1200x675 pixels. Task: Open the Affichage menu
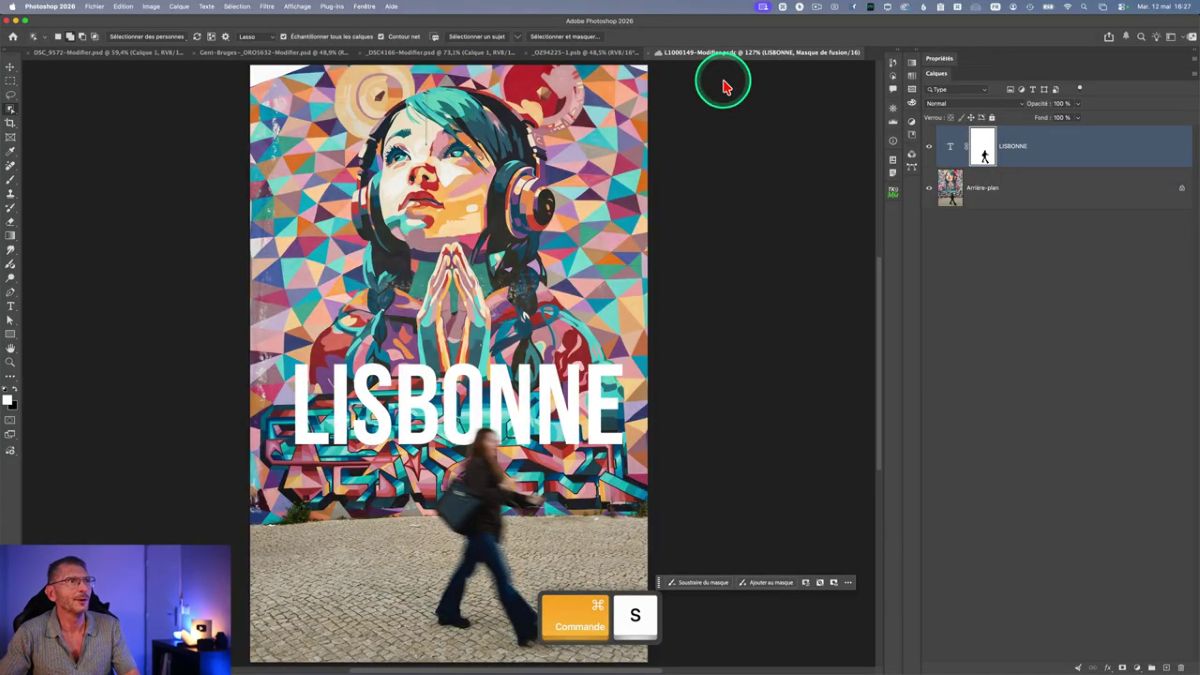pyautogui.click(x=297, y=6)
